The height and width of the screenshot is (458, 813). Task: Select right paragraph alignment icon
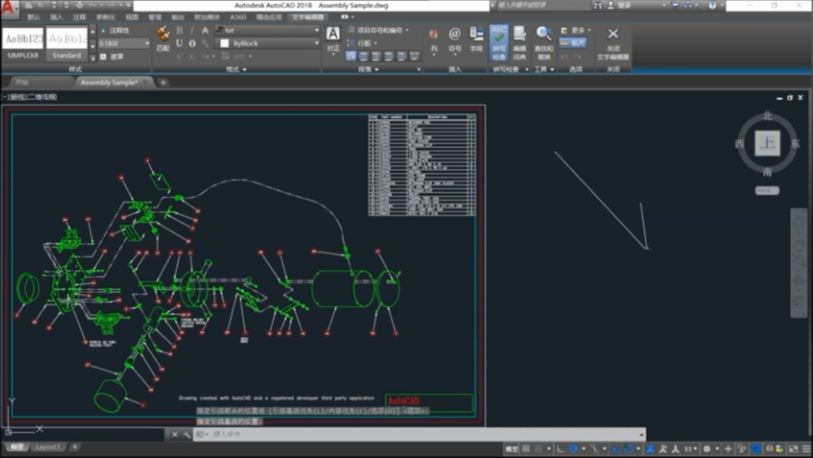coord(389,55)
